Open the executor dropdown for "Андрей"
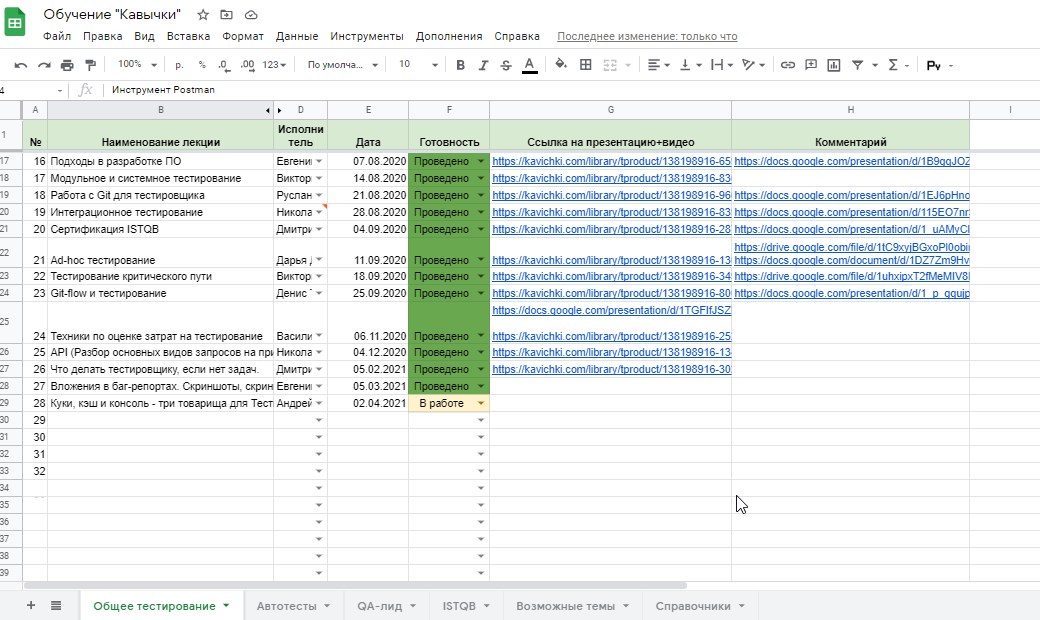The width and height of the screenshot is (1040, 620). click(x=319, y=403)
